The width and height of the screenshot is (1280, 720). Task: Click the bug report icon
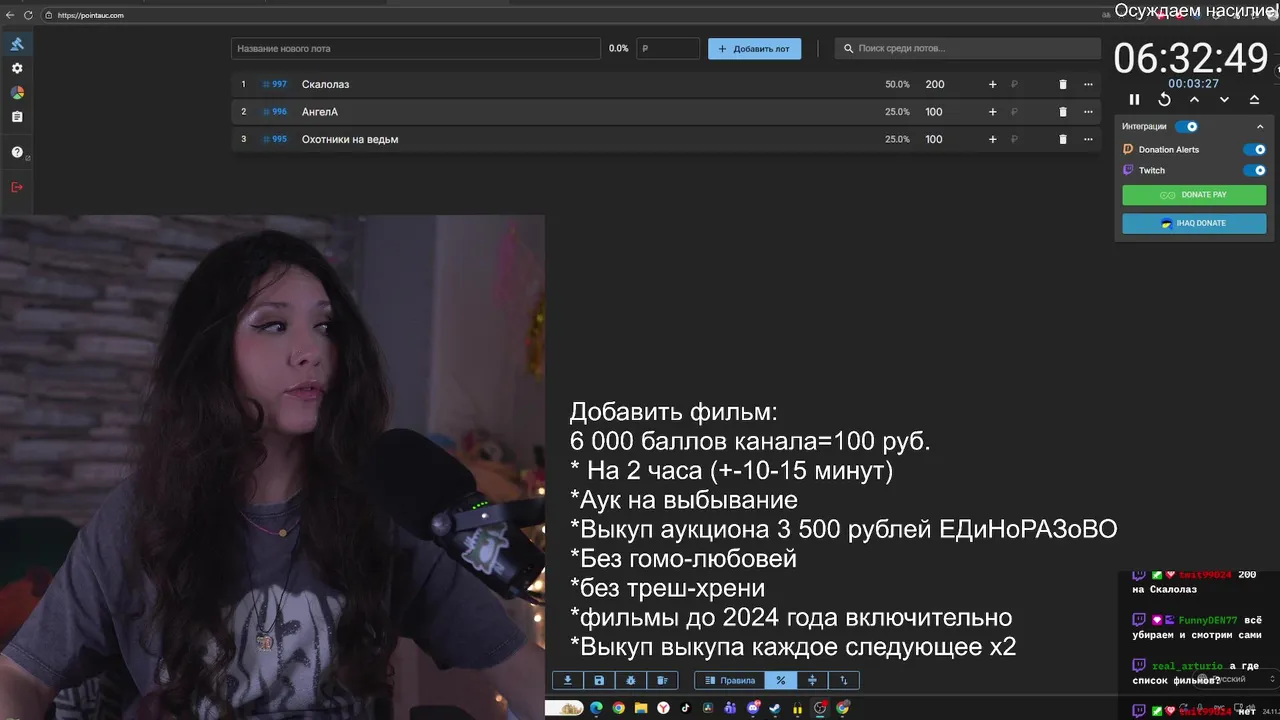tap(630, 680)
